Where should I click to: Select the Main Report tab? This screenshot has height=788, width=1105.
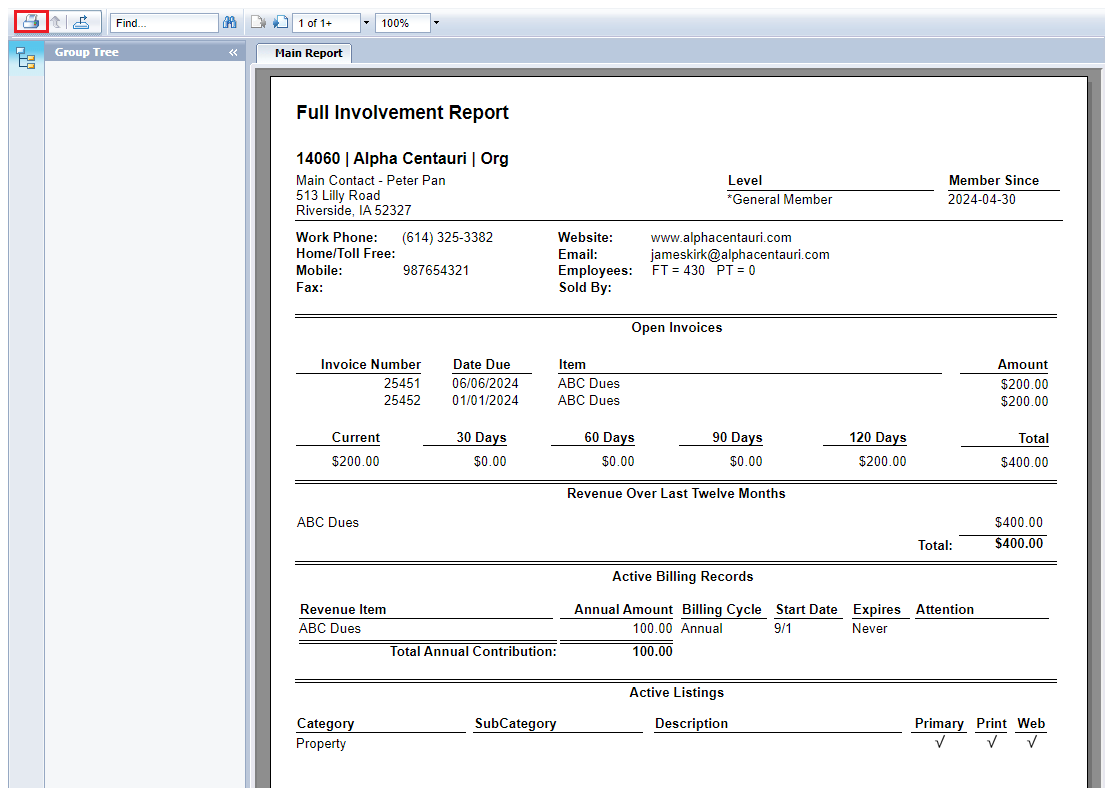point(308,53)
